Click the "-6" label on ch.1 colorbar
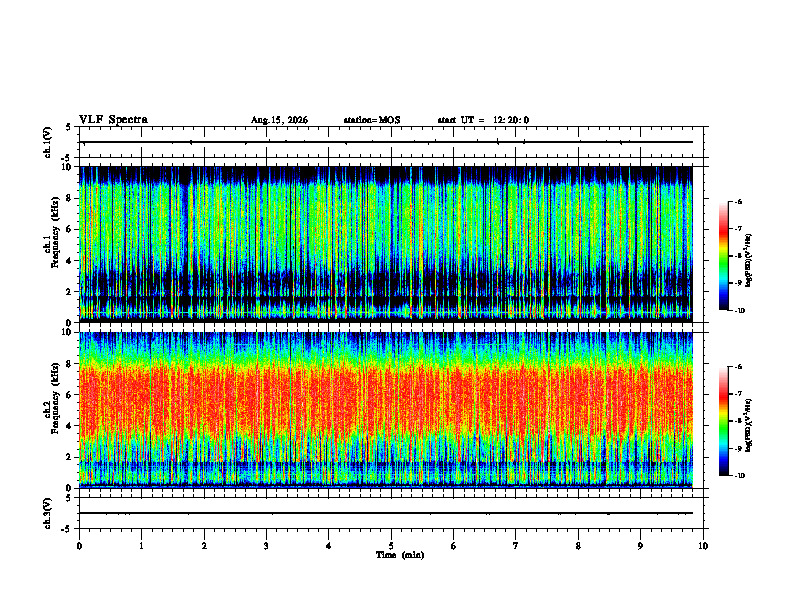Image resolution: width=792 pixels, height=612 pixels. point(738,202)
